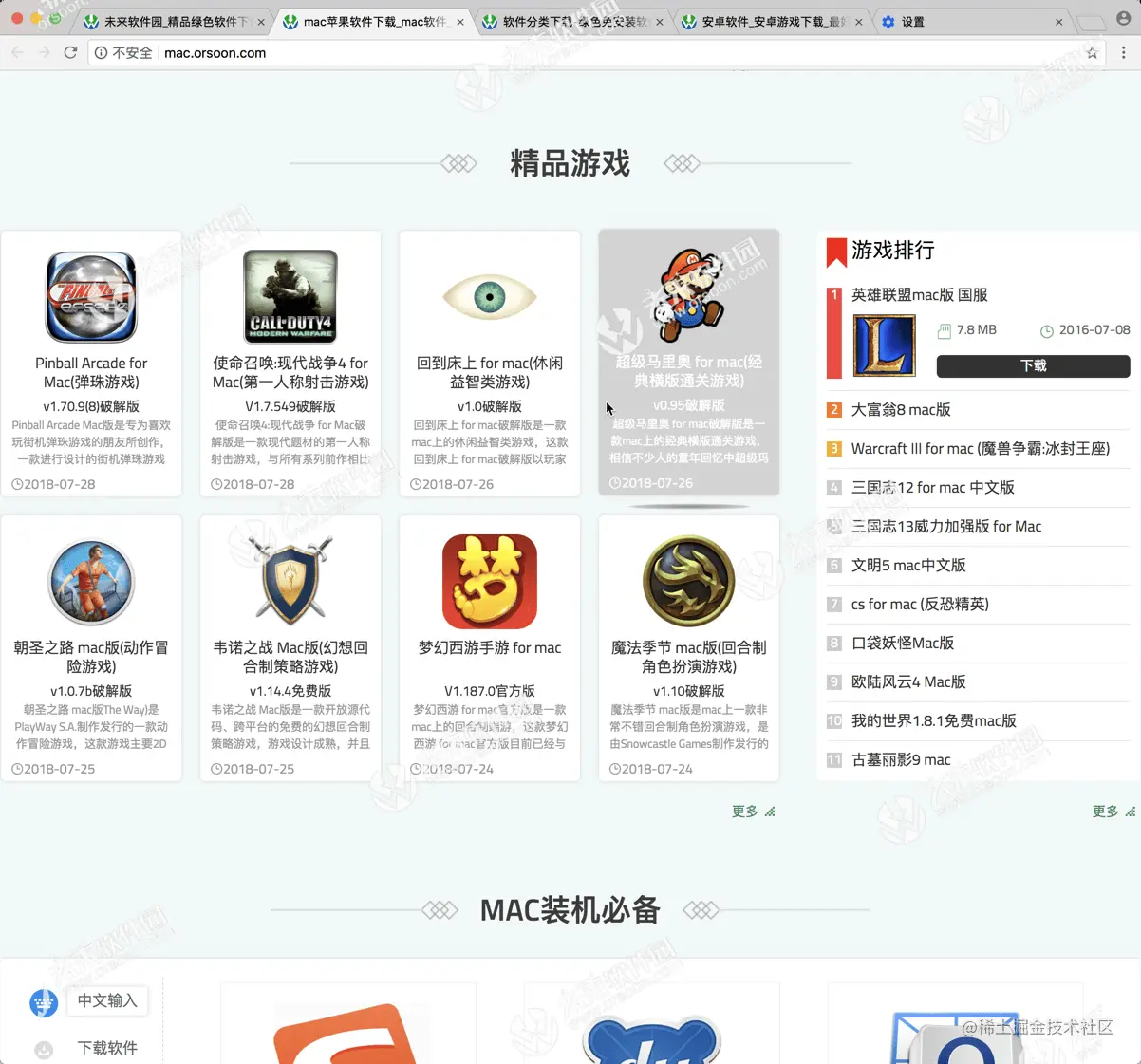Open 我的世界1.8.1免费mac版 entry
Screen dimensions: 1141x1064
[x=934, y=721]
